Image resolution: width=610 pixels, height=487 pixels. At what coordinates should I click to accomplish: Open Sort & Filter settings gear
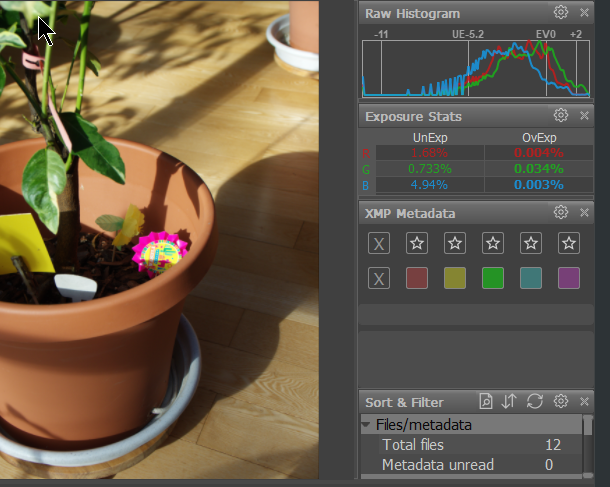(561, 402)
